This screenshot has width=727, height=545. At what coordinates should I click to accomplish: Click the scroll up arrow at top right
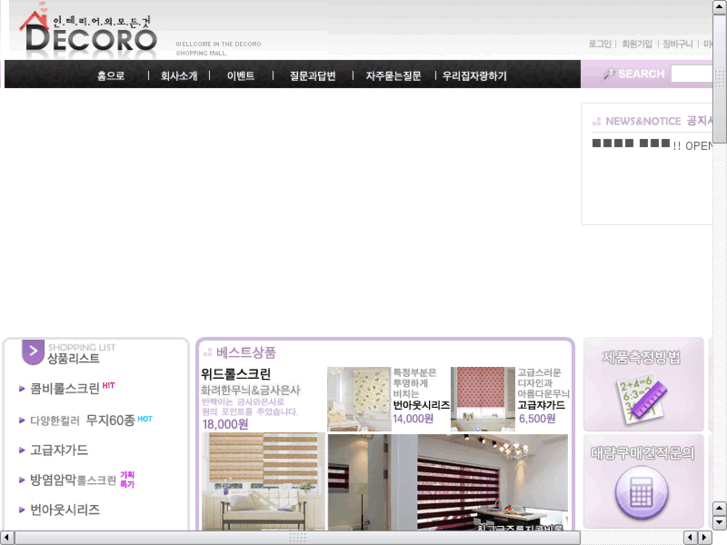pos(719,6)
